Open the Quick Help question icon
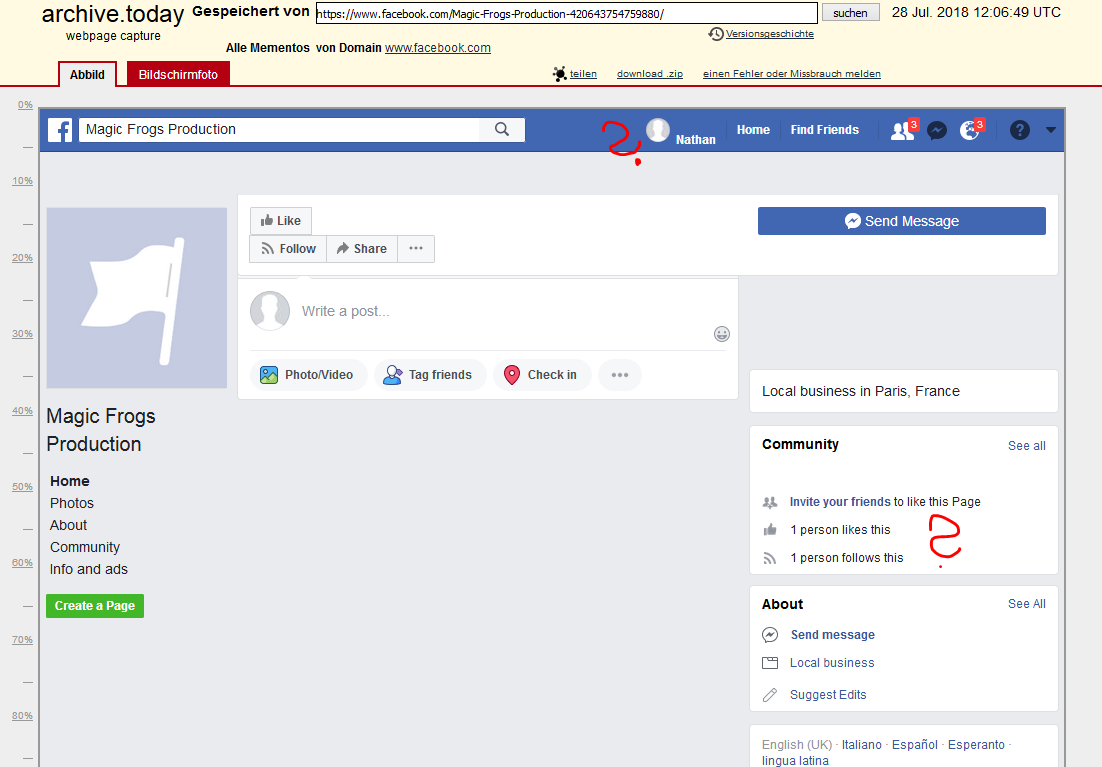Viewport: 1102px width, 767px height. (x=1020, y=130)
